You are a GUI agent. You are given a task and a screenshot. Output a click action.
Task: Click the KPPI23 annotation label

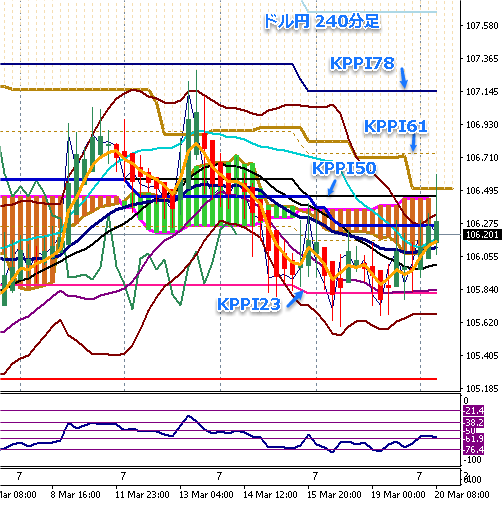(249, 304)
